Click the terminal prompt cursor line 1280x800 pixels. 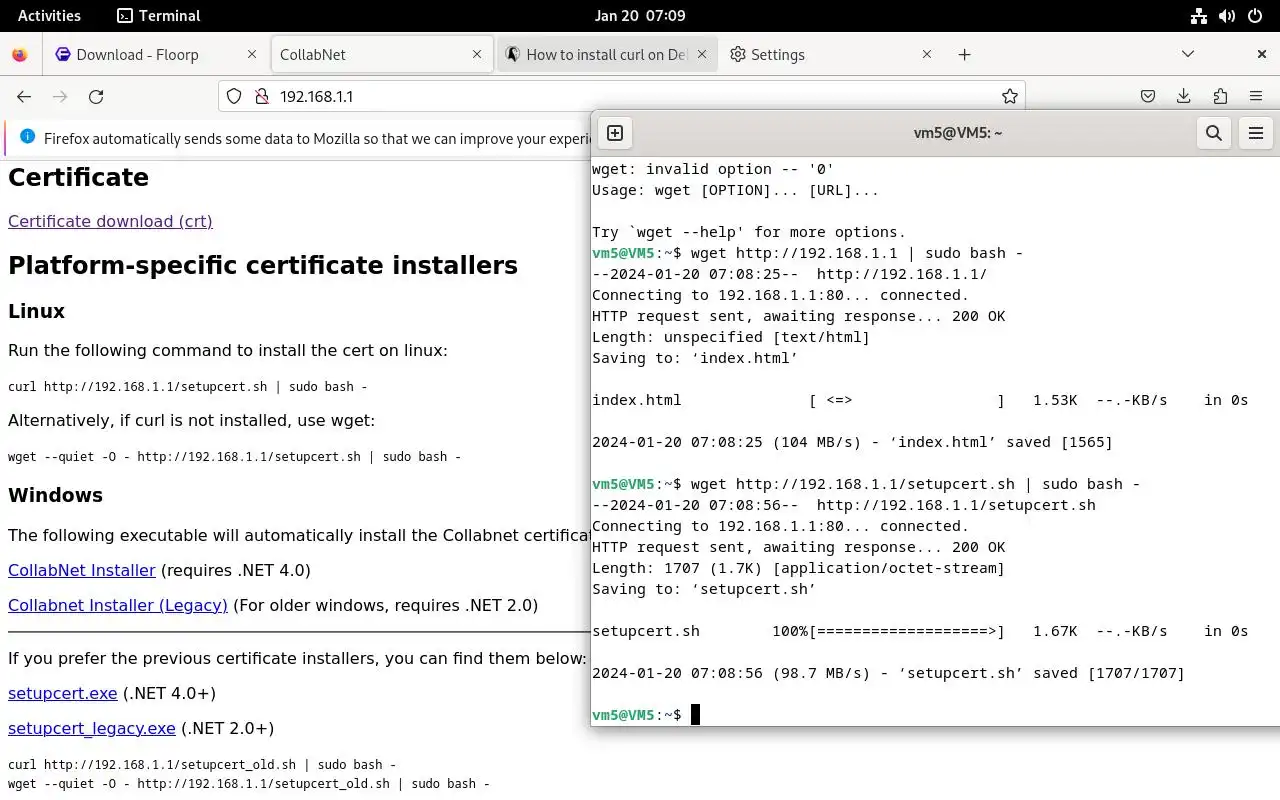click(x=646, y=715)
